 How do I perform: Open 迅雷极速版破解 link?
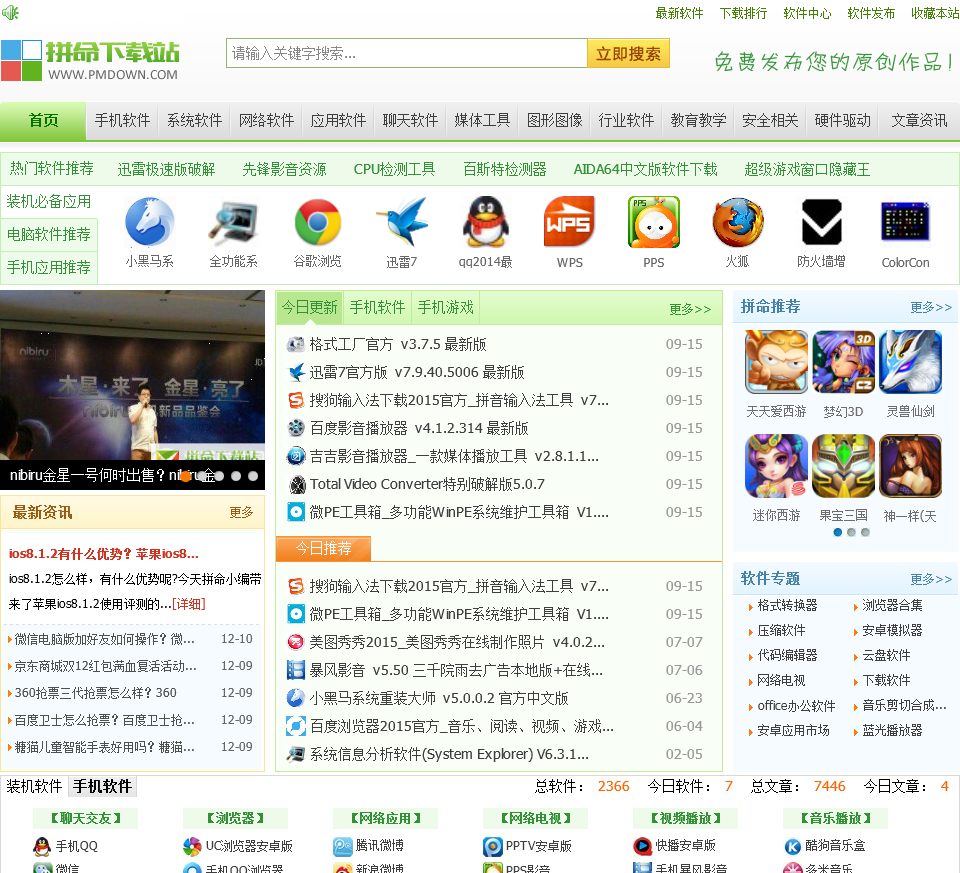[x=166, y=169]
